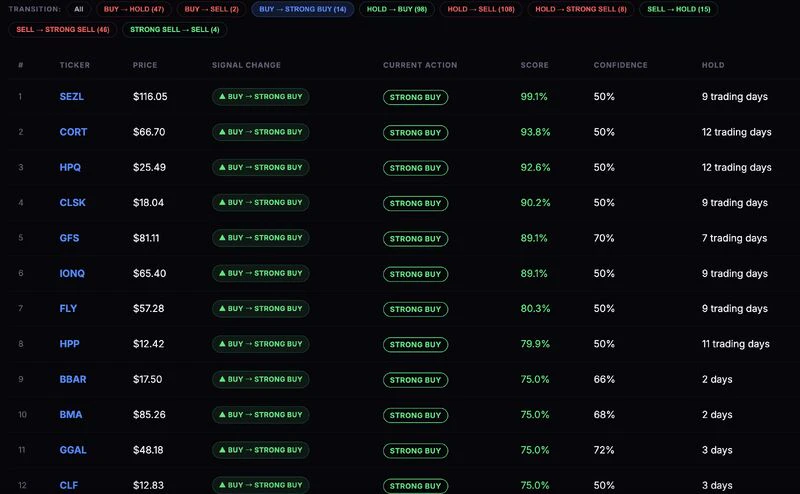The image size is (800, 494).
Task: Click the STRONG BUY action badge for BMA
Action: [x=415, y=415]
